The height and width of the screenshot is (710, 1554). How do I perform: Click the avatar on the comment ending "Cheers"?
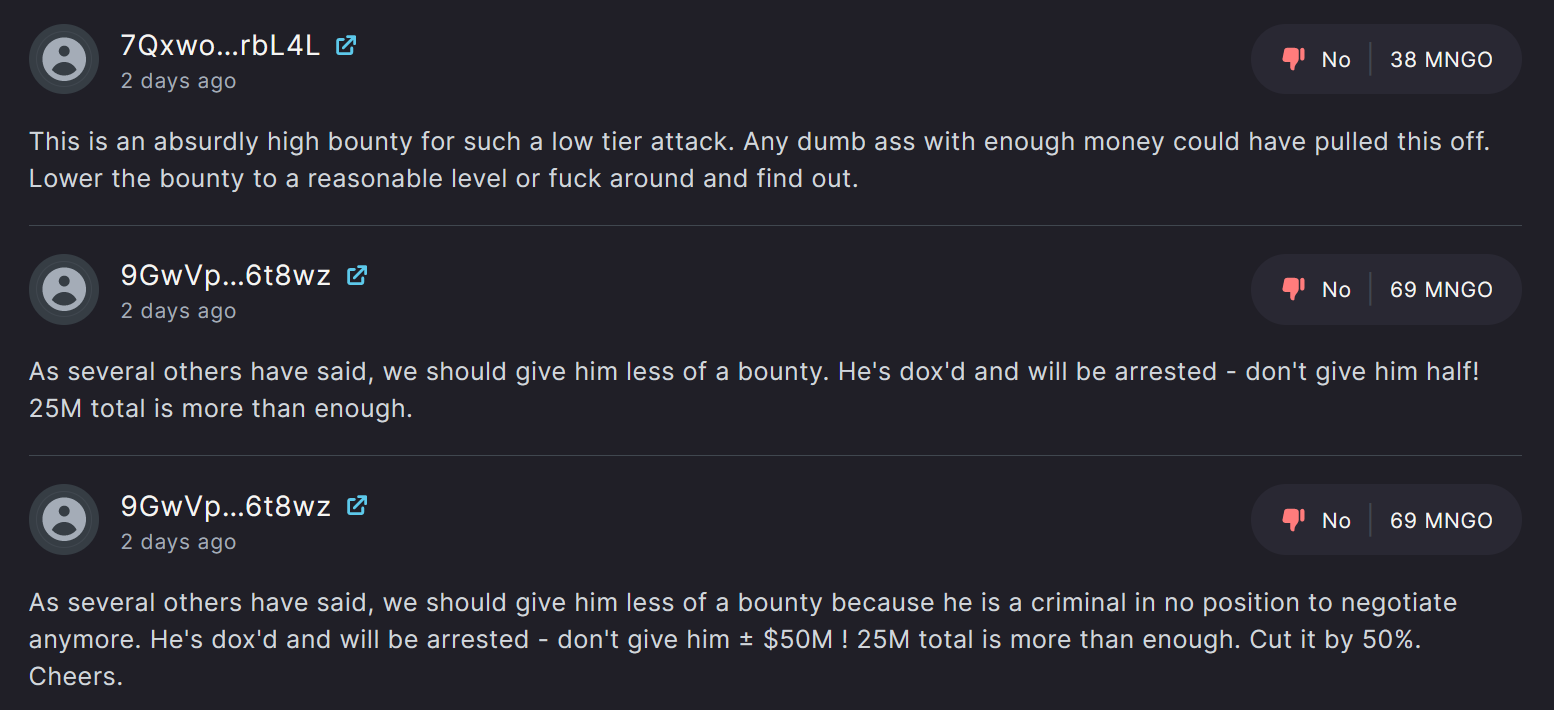point(64,520)
